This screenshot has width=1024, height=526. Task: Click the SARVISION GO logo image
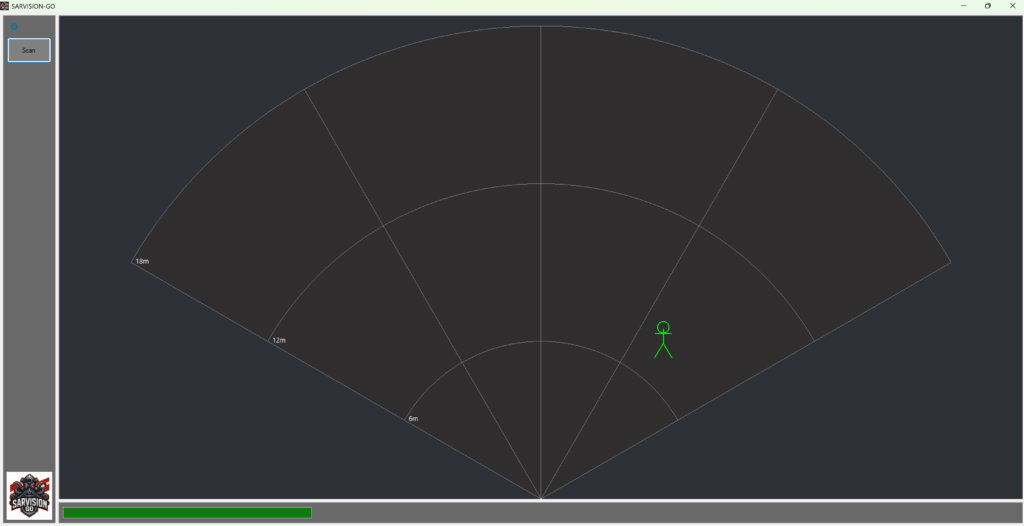coord(29,495)
